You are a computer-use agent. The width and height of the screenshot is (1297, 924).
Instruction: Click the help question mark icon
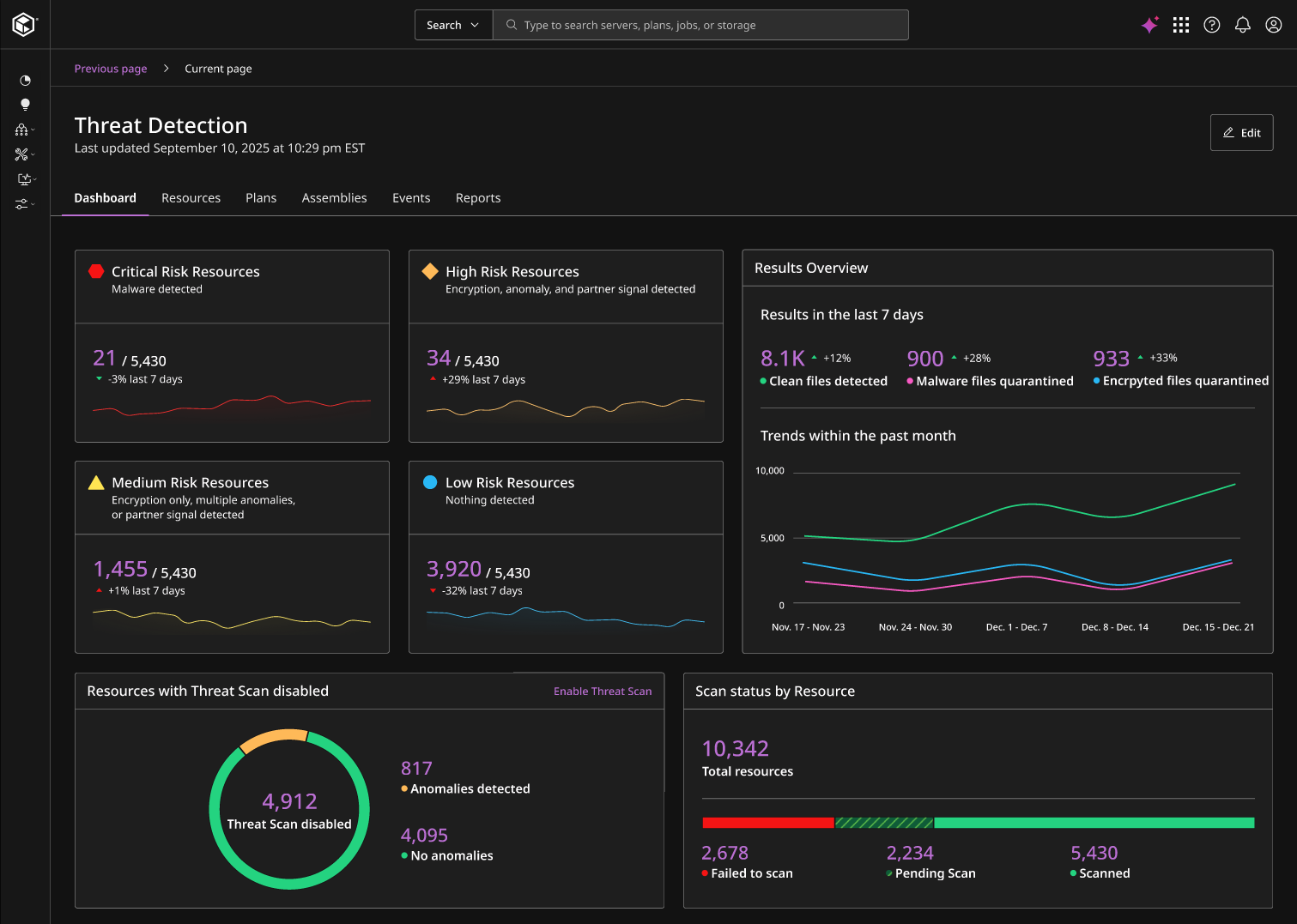1212,25
